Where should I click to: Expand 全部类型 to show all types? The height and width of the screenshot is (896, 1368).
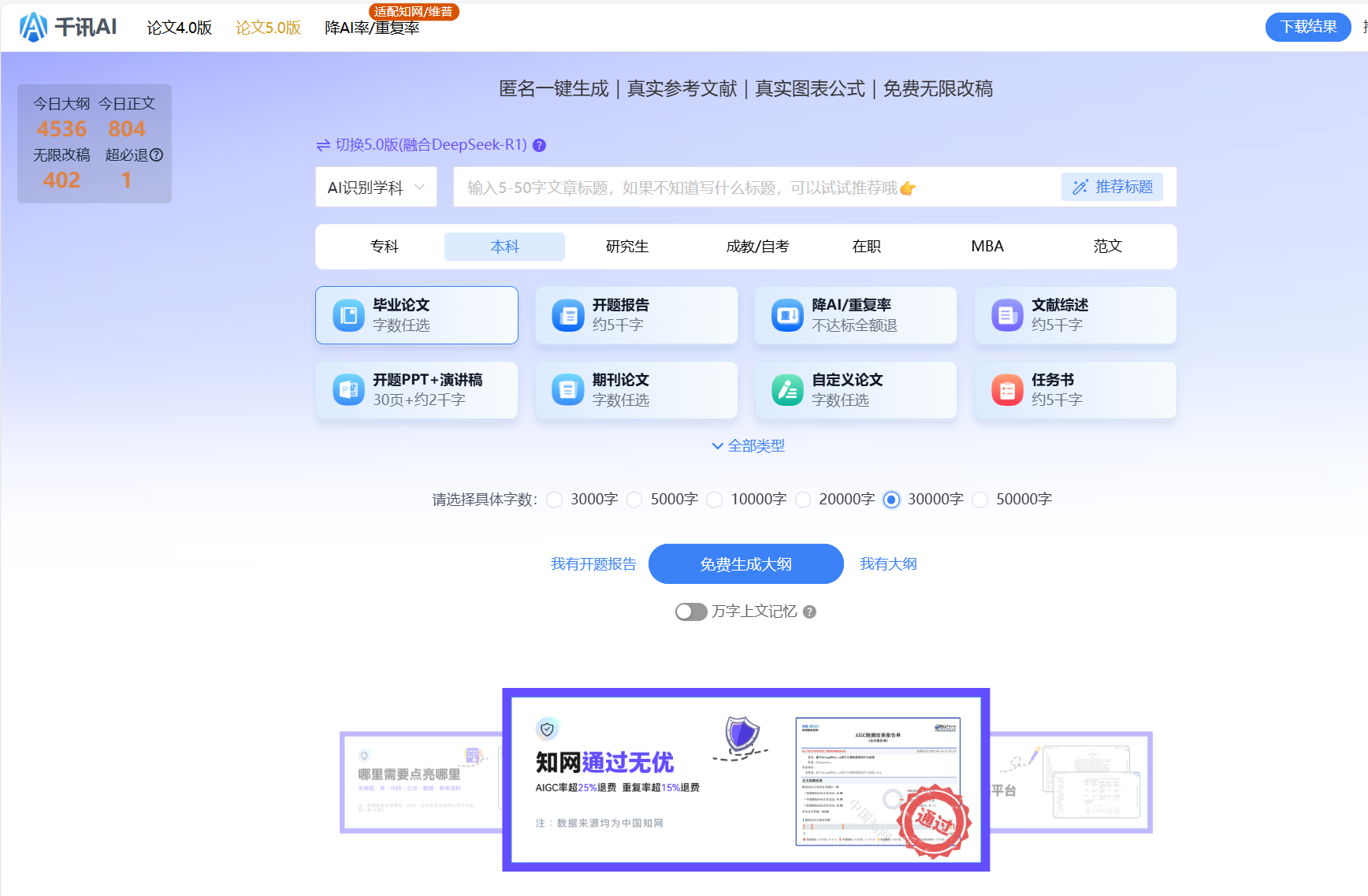coord(748,446)
